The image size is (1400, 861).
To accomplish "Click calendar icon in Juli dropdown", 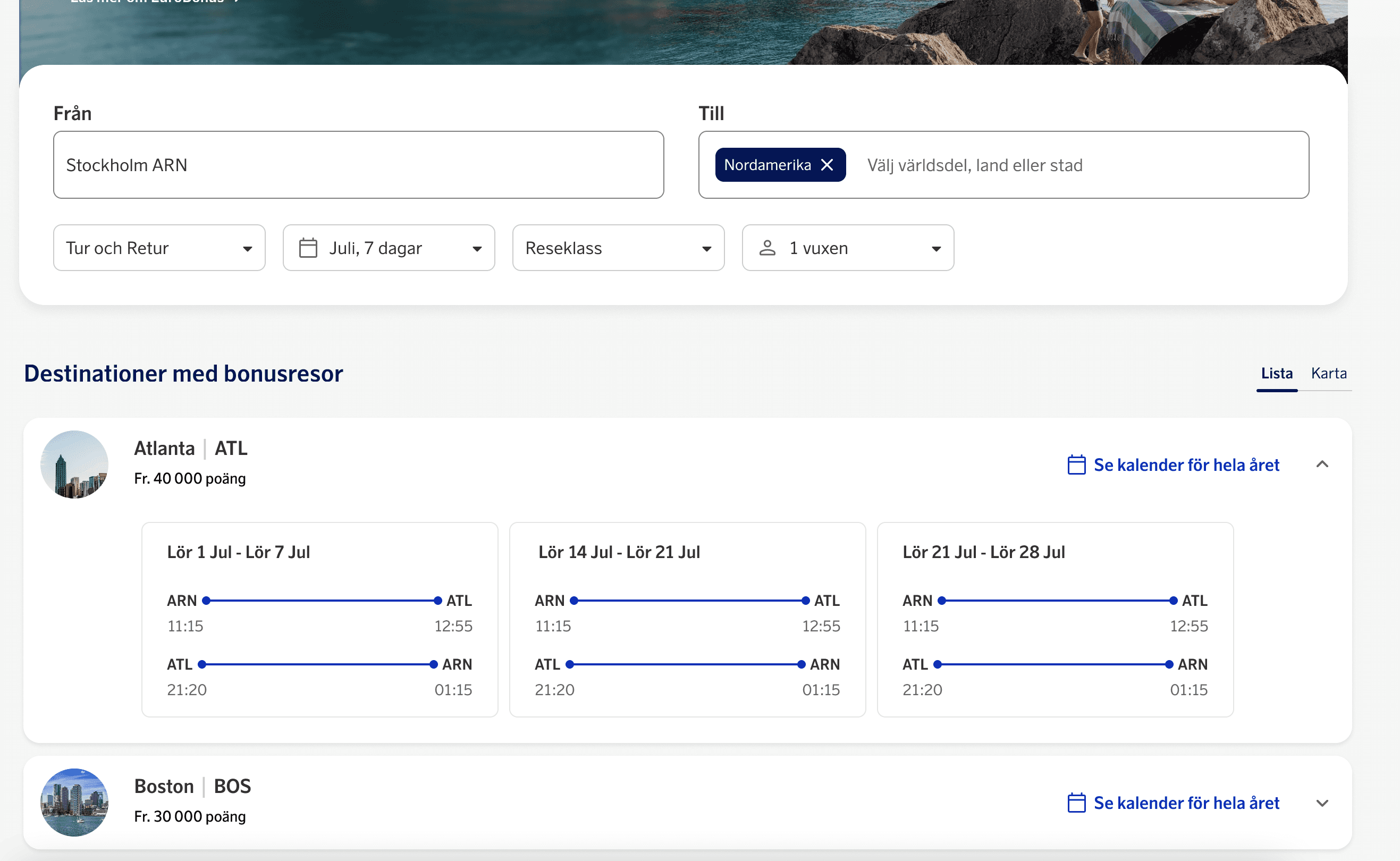I will coord(308,248).
